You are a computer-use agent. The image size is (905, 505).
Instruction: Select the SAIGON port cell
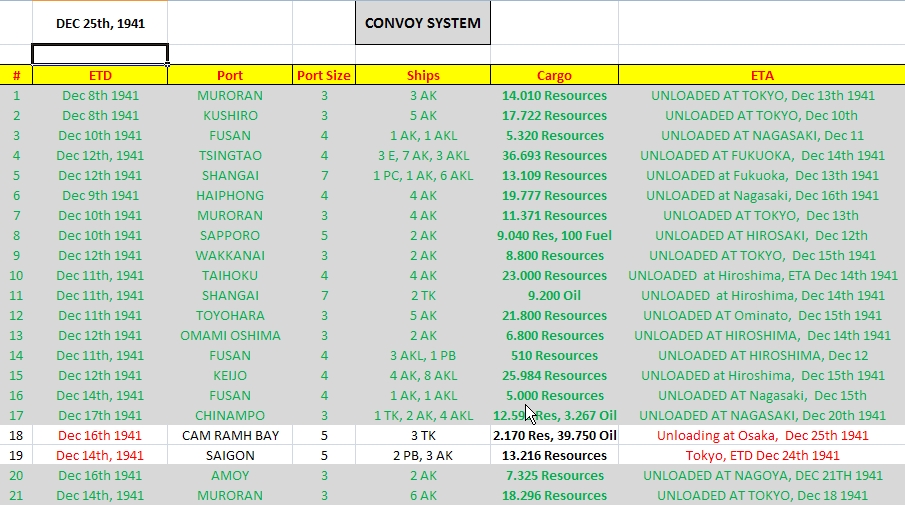click(x=230, y=455)
